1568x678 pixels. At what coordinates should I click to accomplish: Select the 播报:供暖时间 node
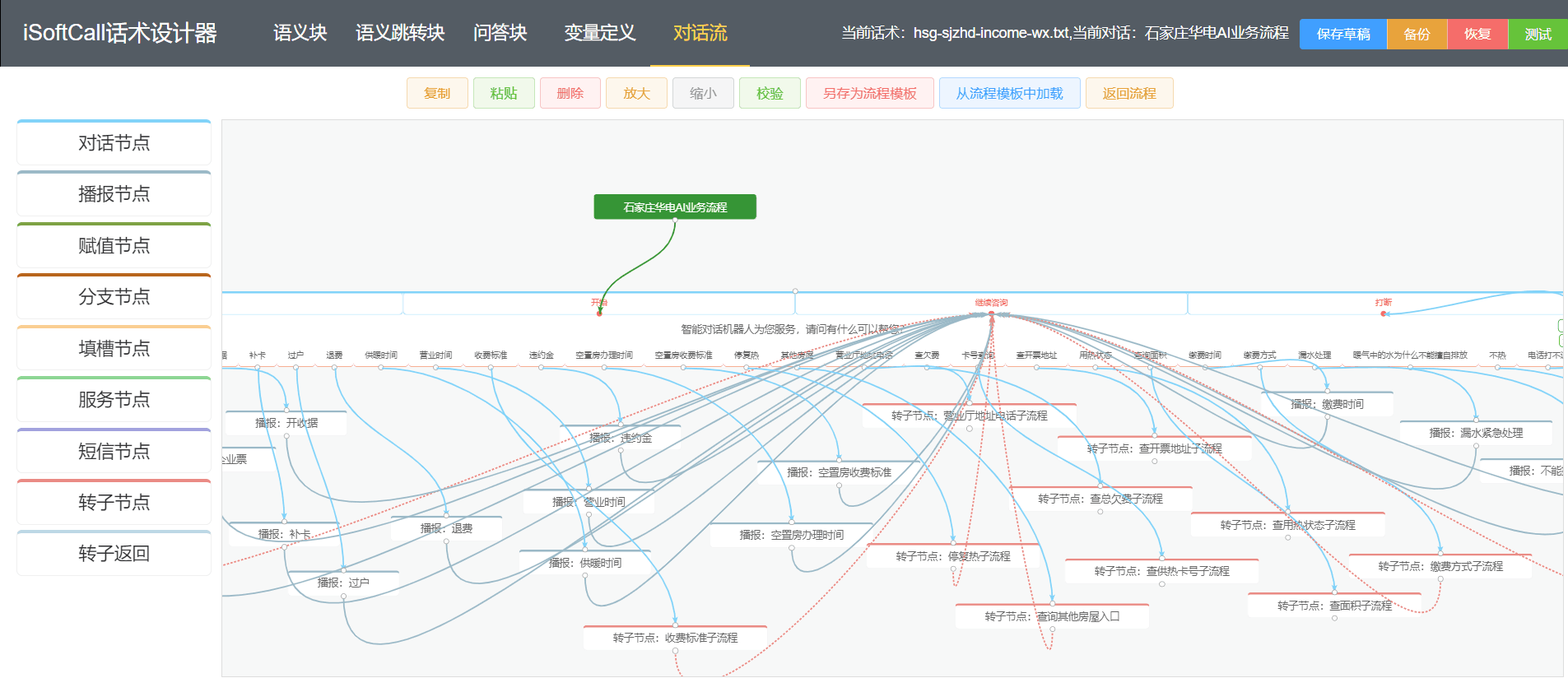point(585,563)
